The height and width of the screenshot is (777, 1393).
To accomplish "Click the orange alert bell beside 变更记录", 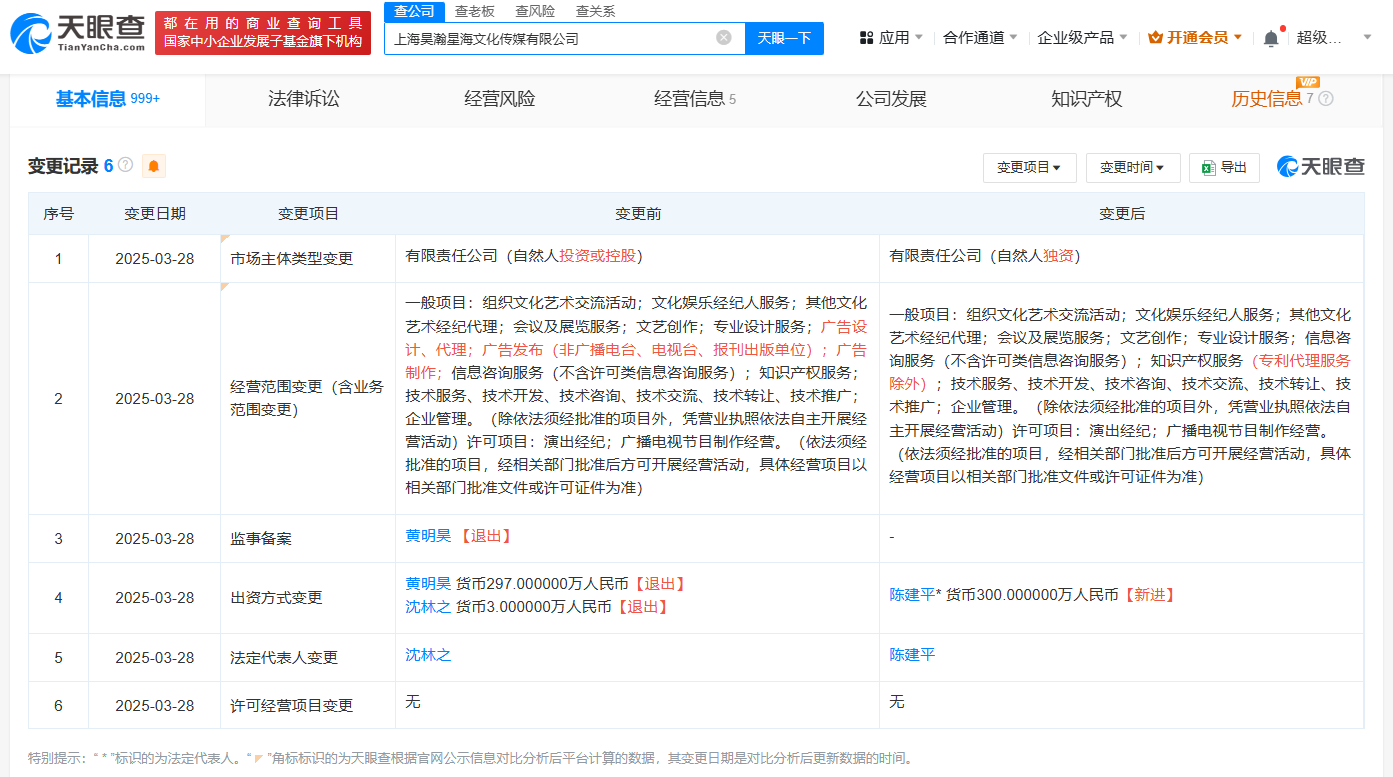I will point(153,166).
